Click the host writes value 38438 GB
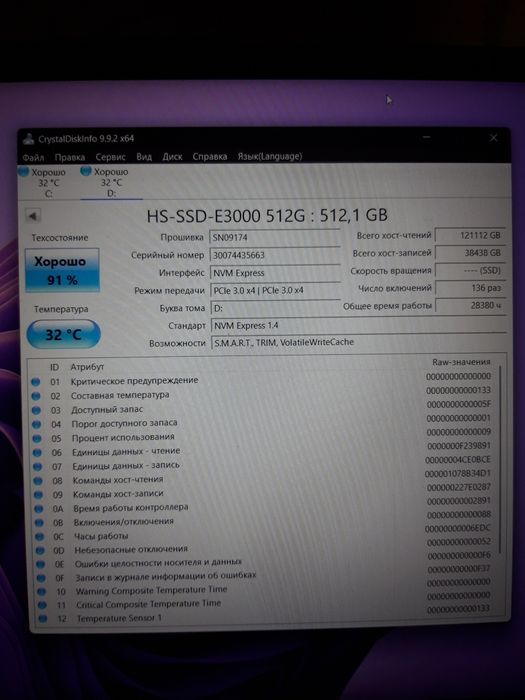 pyautogui.click(x=470, y=253)
